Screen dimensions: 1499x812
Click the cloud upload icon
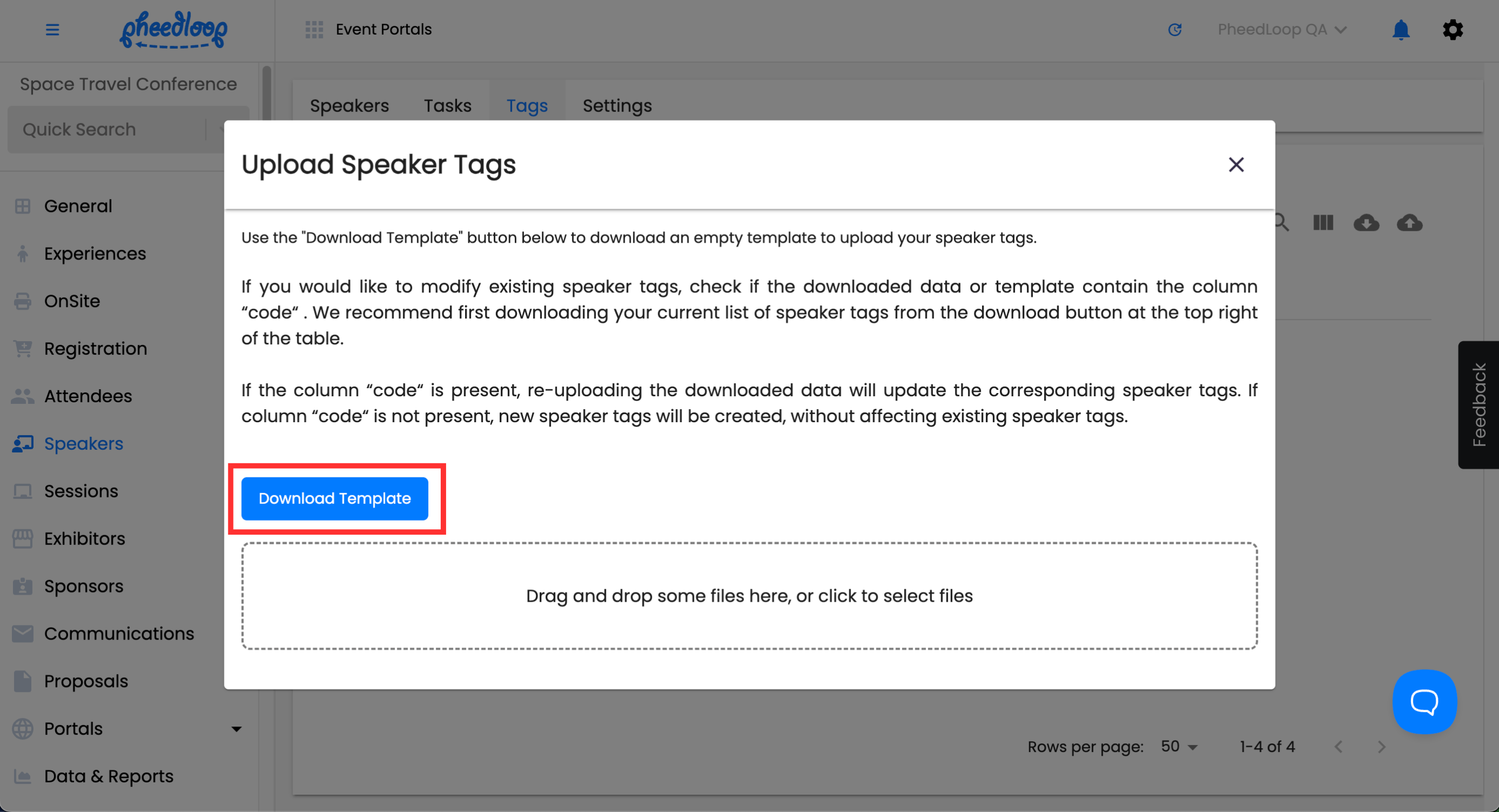[x=1409, y=223]
